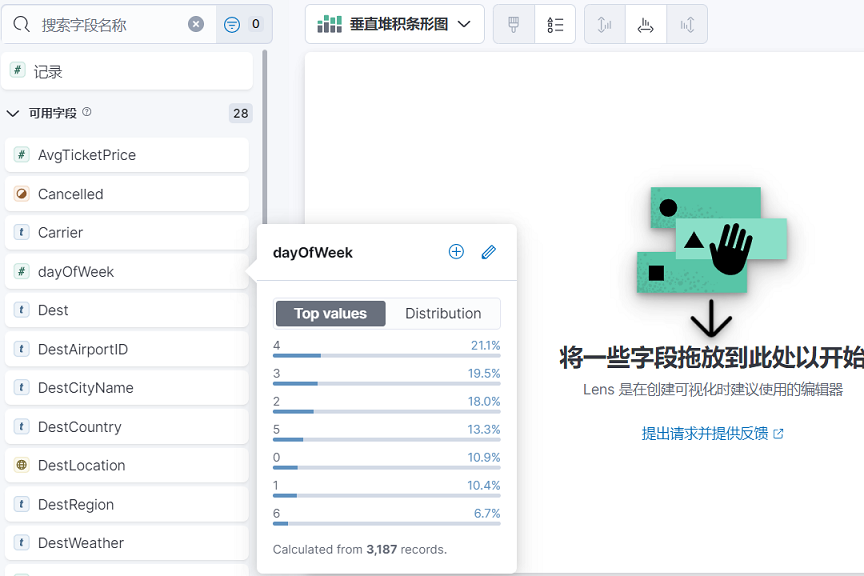Open the visual options brush icon
This screenshot has height=576, width=864.
coord(514,24)
